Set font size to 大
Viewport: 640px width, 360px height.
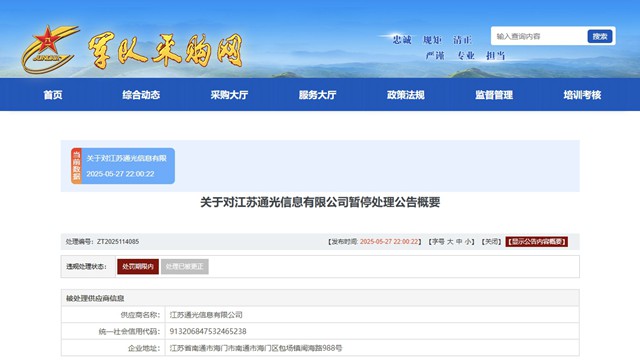pos(450,242)
